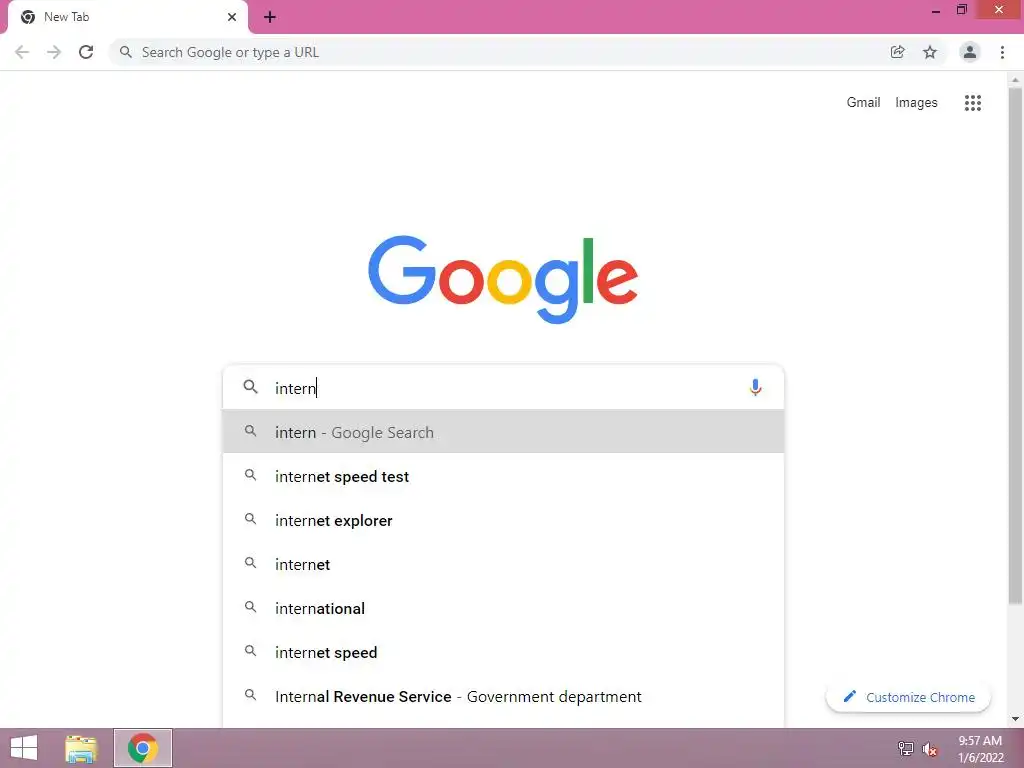Viewport: 1024px width, 768px height.
Task: Open the Chrome profile avatar
Action: coord(969,52)
